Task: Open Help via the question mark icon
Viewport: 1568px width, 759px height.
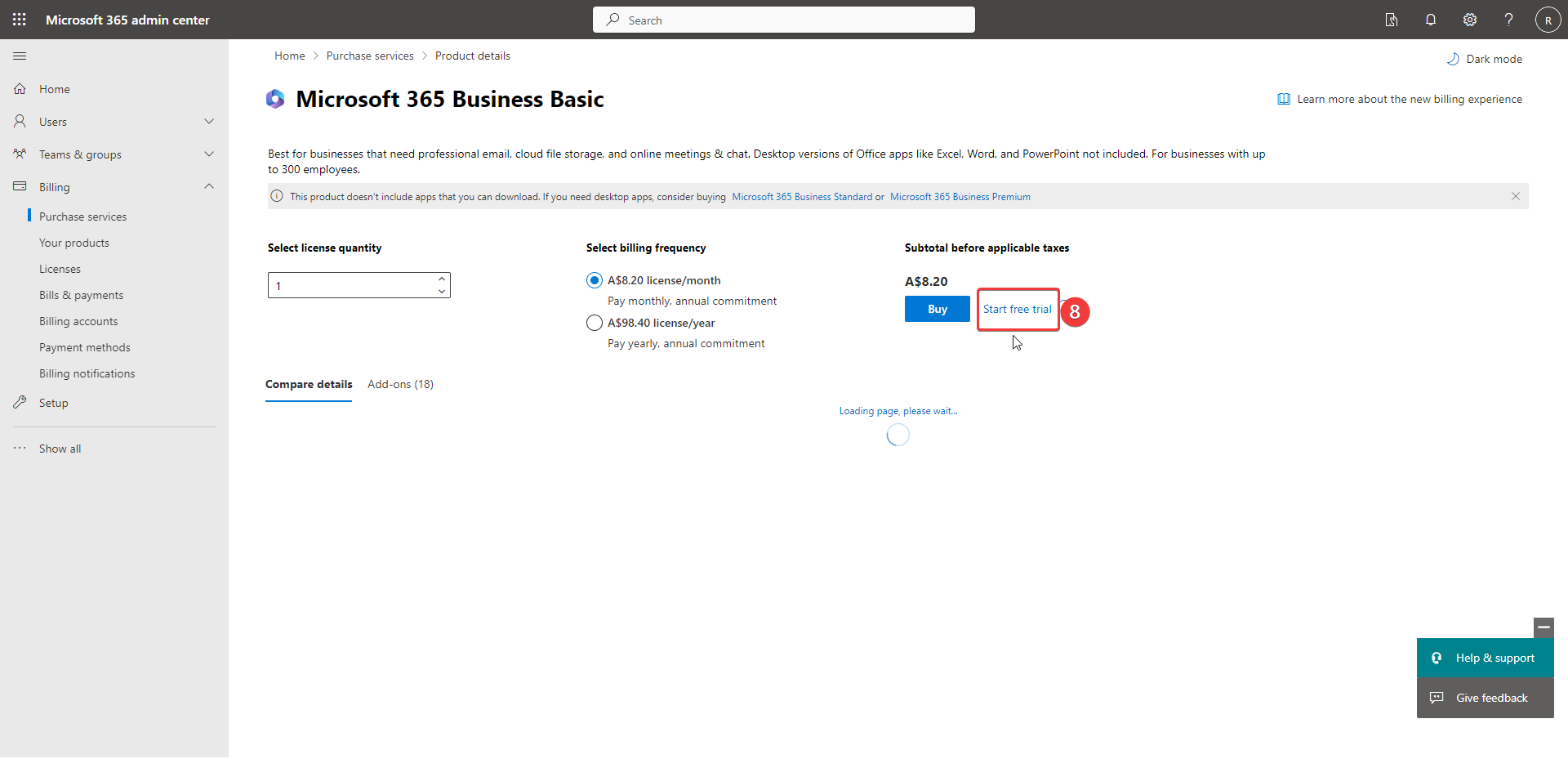Action: pos(1508,19)
